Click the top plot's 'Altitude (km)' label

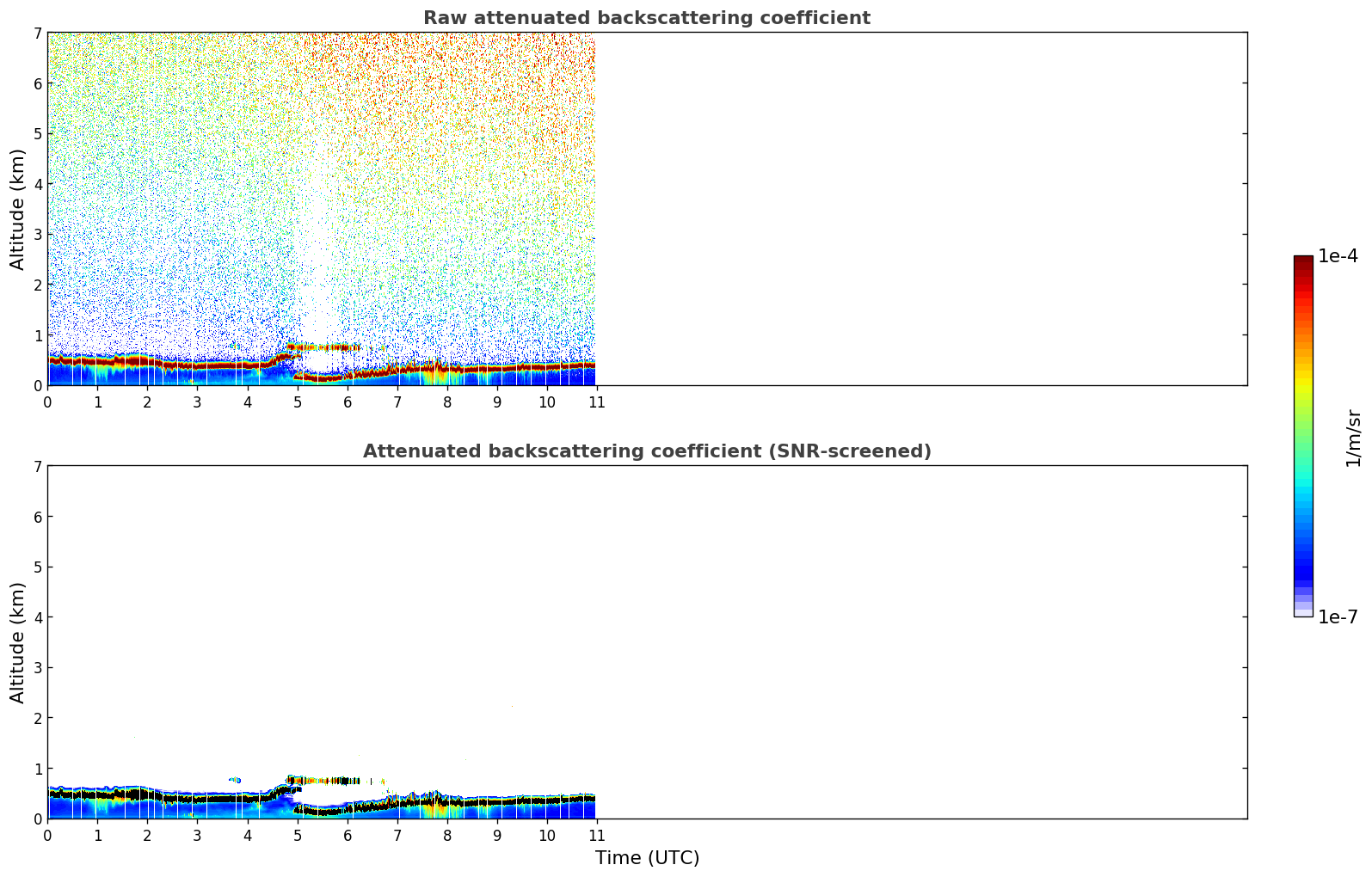coord(18,209)
